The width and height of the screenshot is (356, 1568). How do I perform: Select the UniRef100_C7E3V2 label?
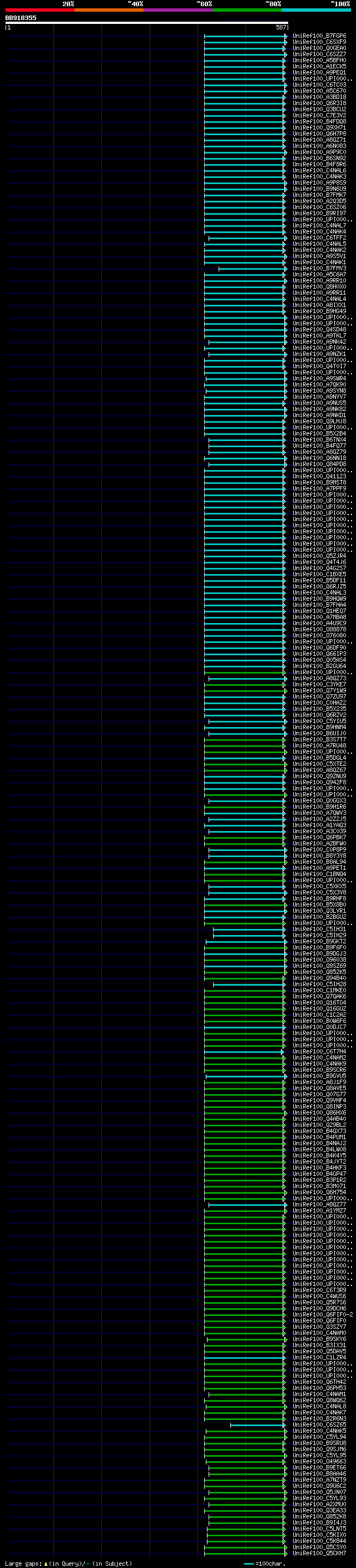click(x=319, y=115)
